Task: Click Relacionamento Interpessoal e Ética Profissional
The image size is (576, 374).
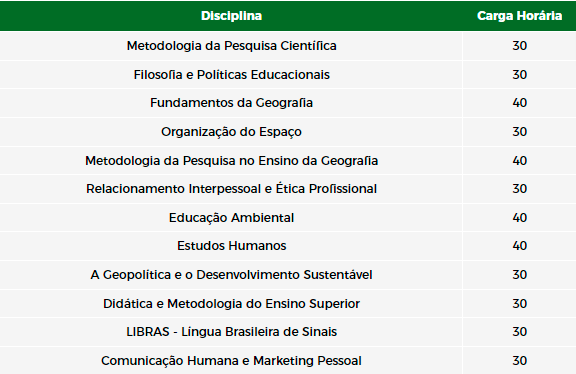Action: (231, 189)
